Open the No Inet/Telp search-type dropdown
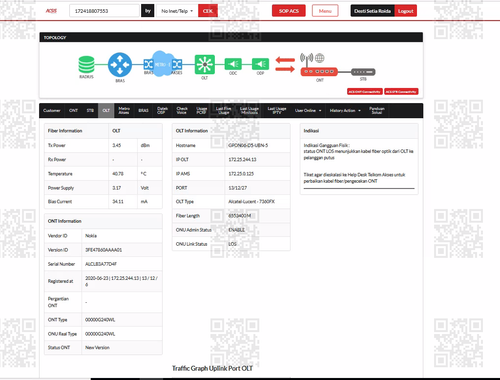Screen dimensions: 500x380 coord(177,11)
